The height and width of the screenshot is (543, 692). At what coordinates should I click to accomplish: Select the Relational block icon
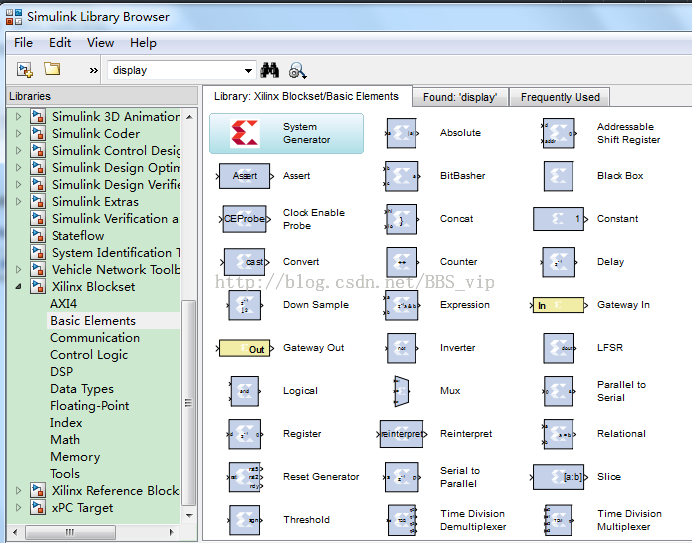pyautogui.click(x=558, y=434)
